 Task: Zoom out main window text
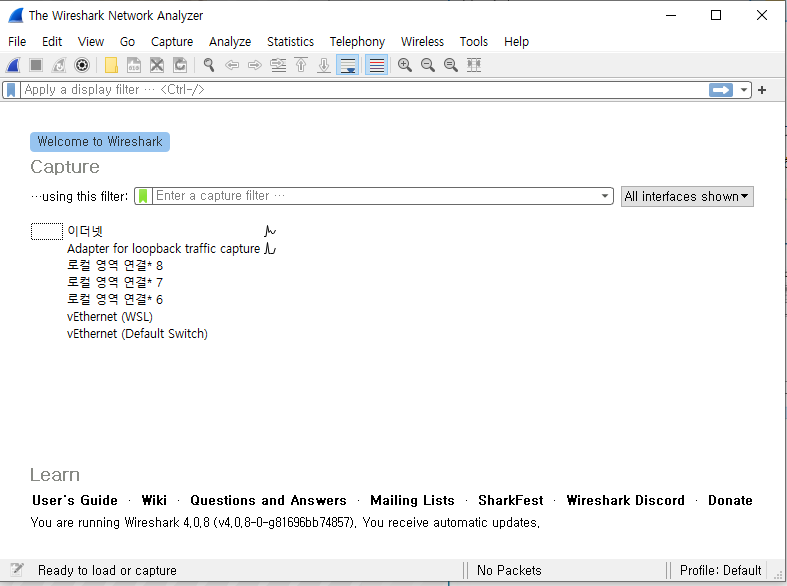pos(428,65)
